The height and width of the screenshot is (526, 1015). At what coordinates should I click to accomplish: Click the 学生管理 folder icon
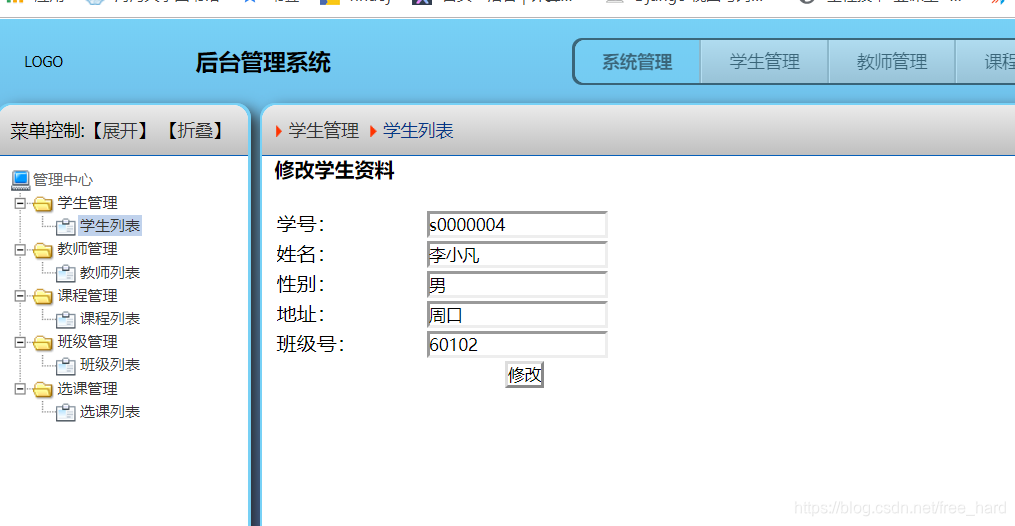click(x=43, y=204)
